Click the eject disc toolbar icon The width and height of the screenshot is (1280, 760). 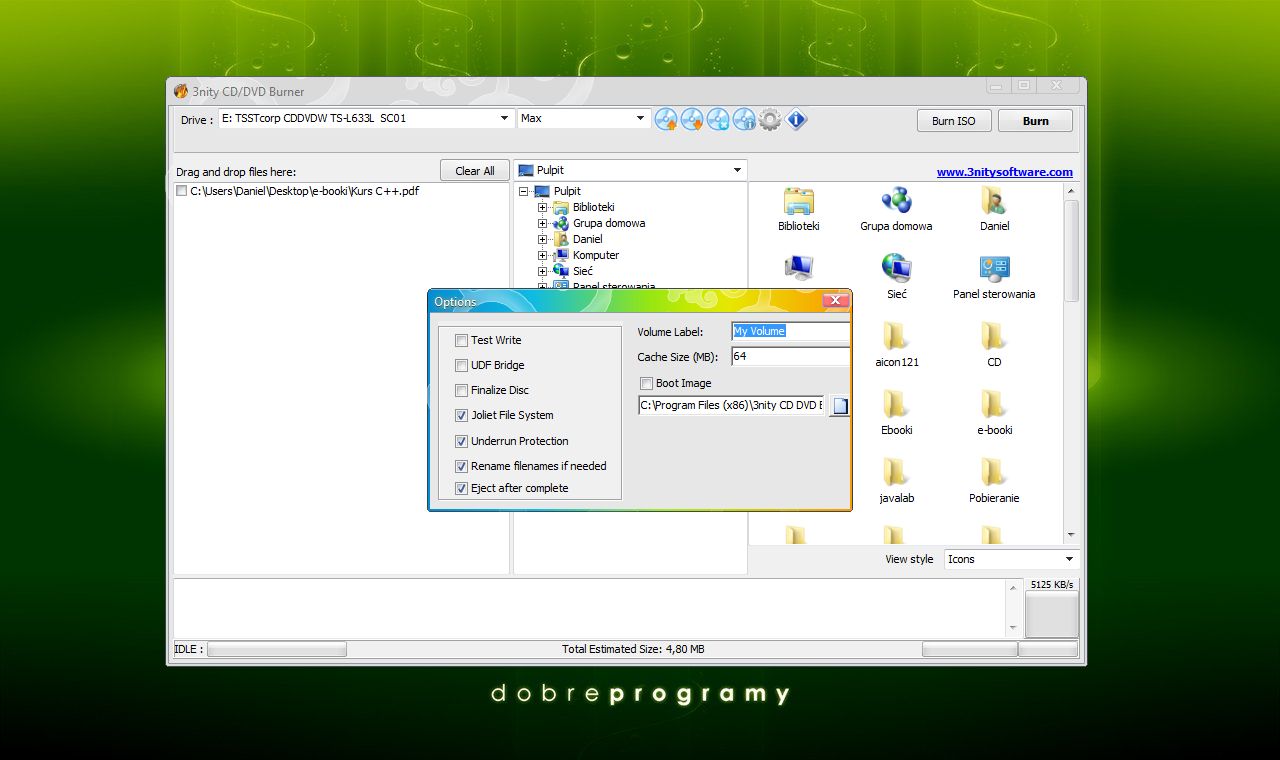click(666, 120)
